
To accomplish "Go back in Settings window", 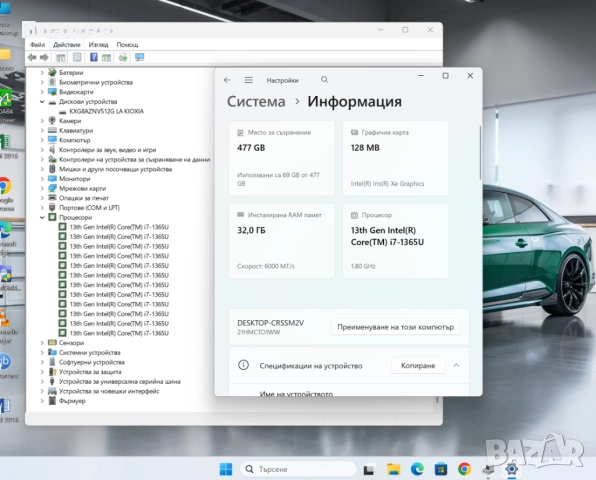I will pyautogui.click(x=227, y=80).
